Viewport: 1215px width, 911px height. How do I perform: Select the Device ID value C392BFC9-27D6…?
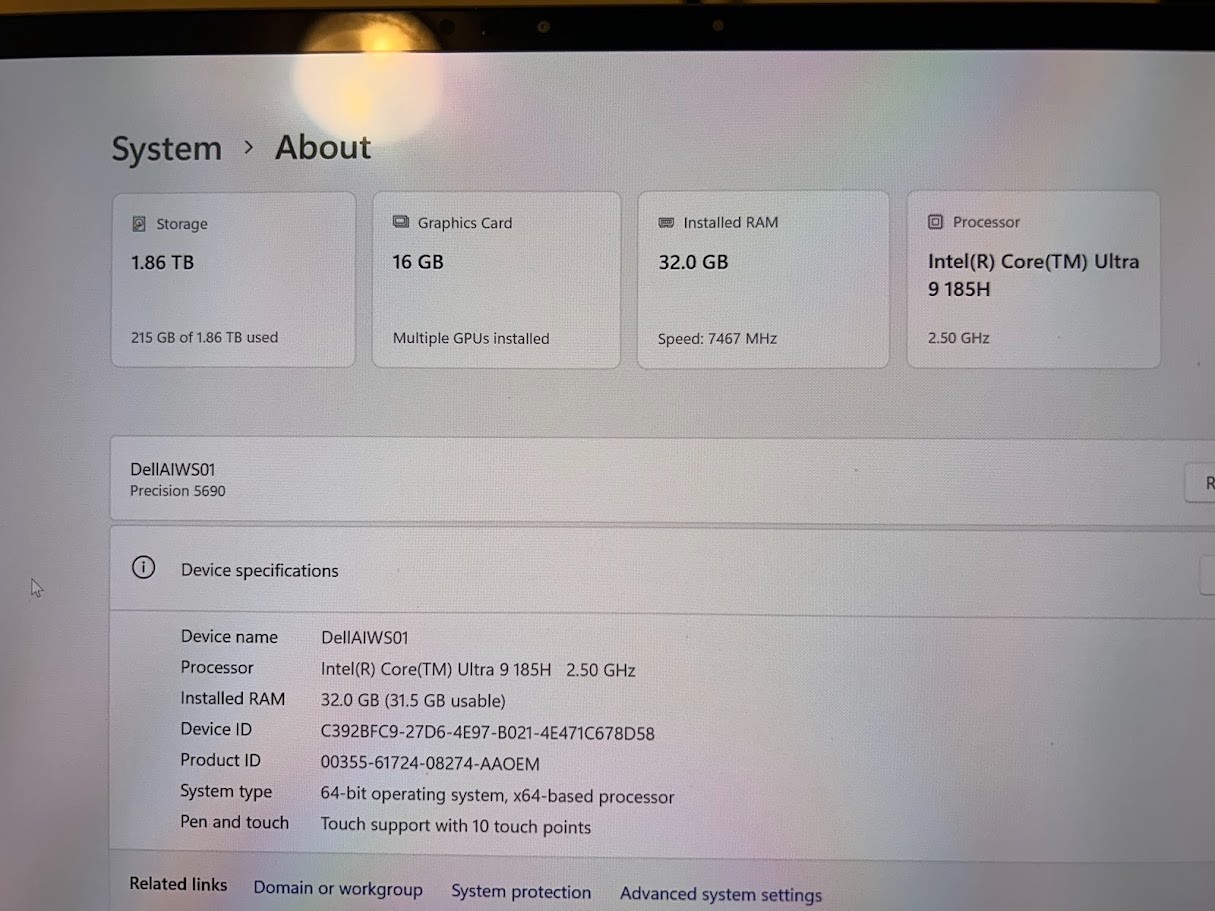click(487, 733)
